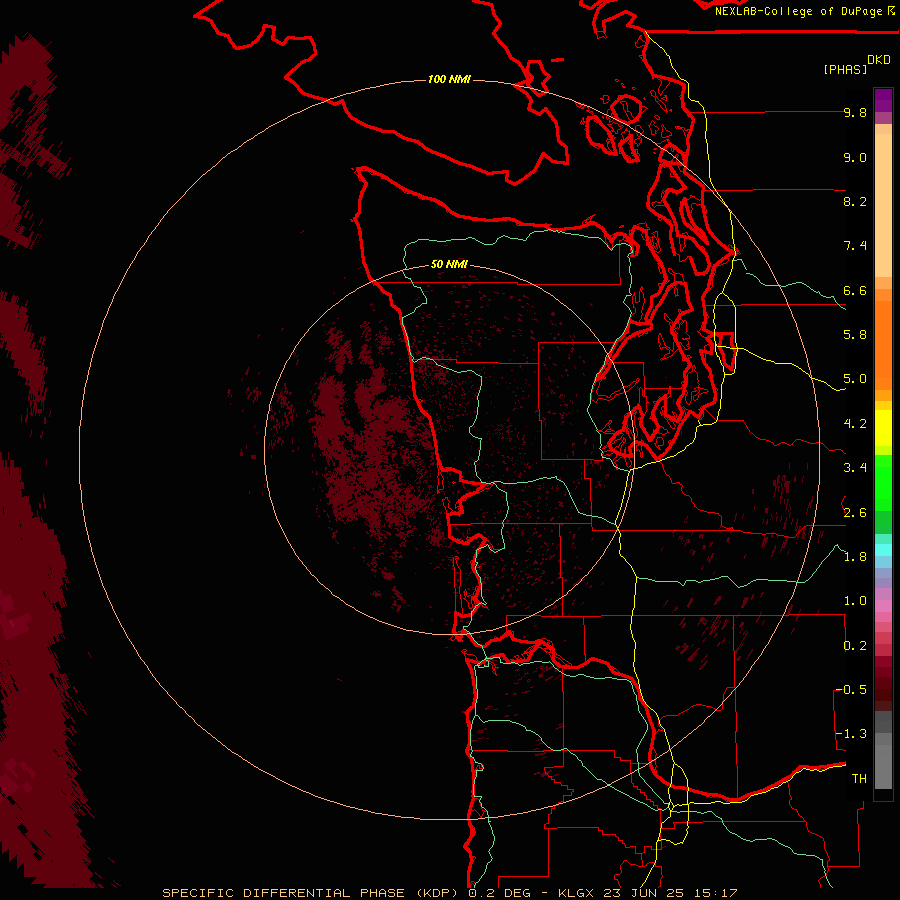Click the -0.5 scale value
This screenshot has width=900, height=900.
(851, 690)
